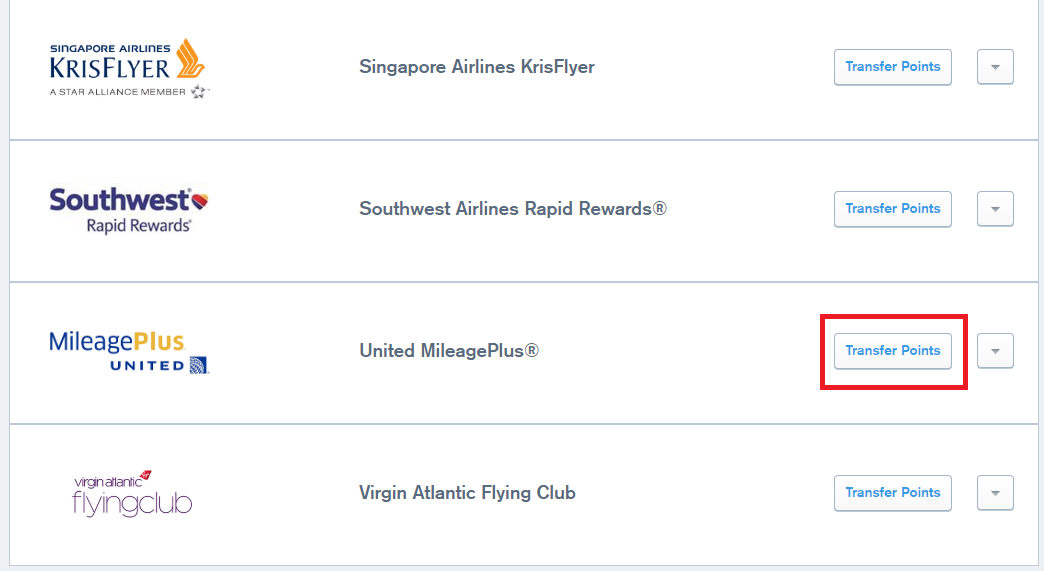Select the Southwest Airlines Rapid Rewards name text

pos(512,209)
